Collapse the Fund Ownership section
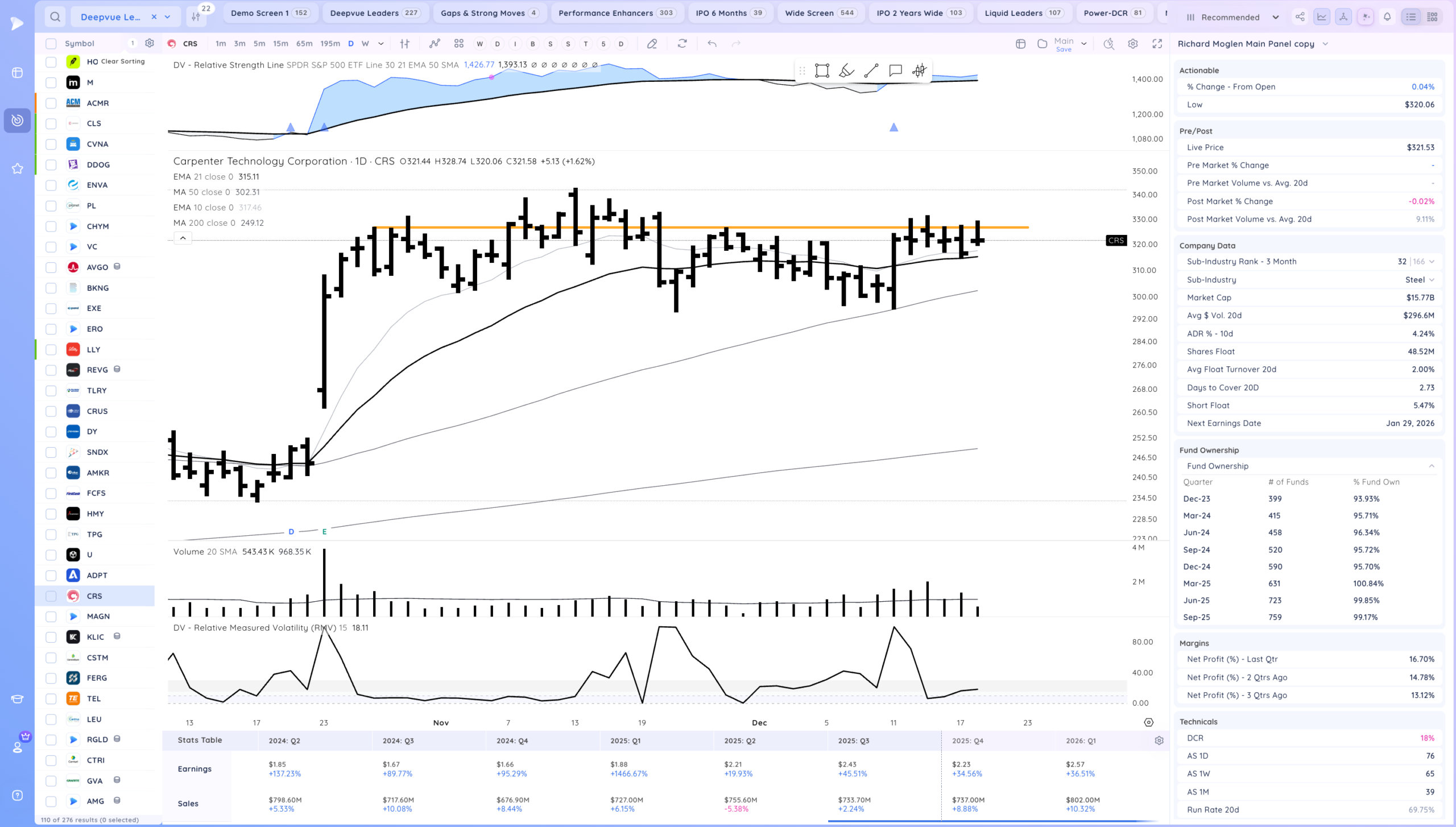 coord(1431,466)
